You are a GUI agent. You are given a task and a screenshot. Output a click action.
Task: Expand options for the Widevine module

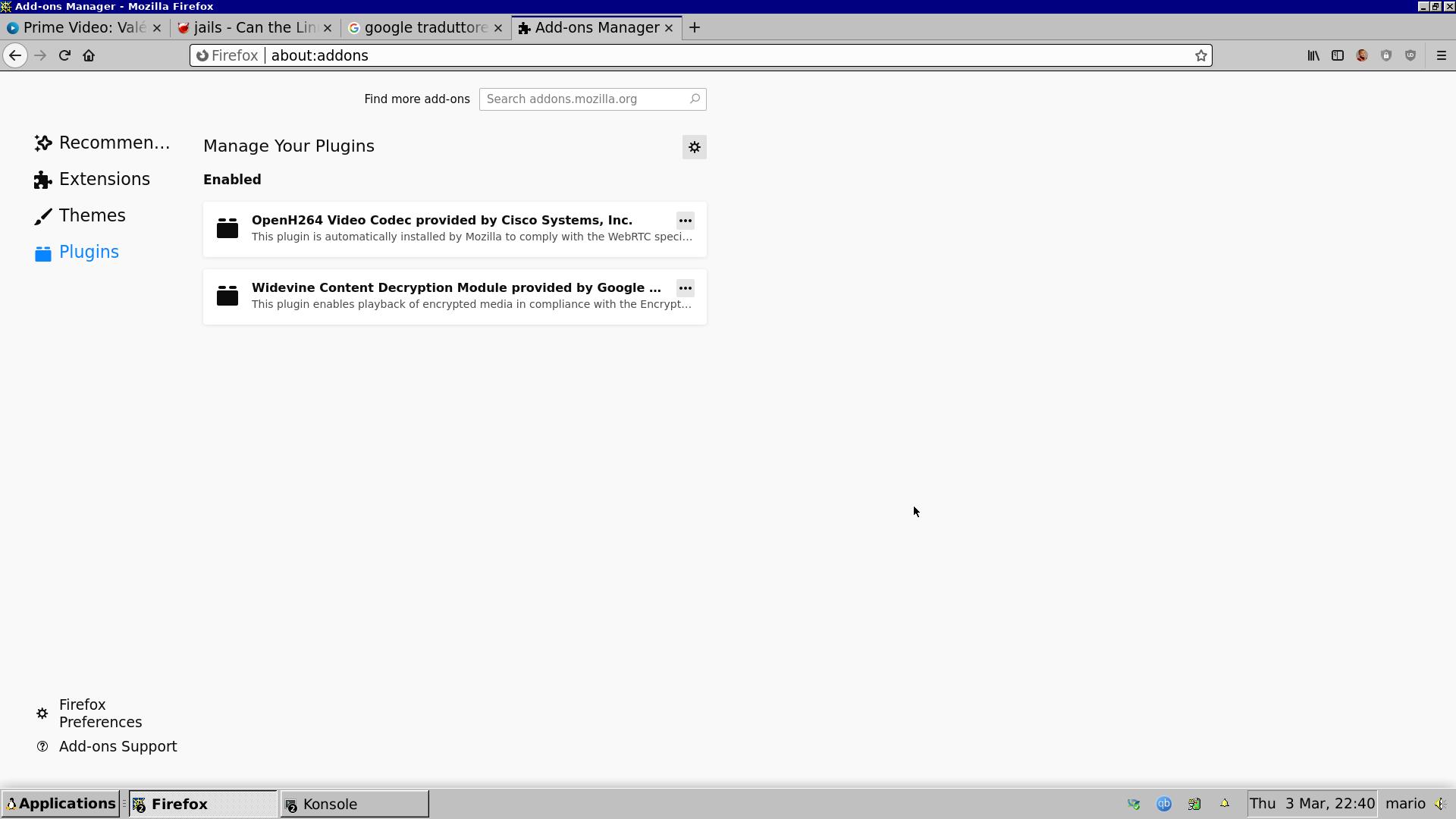(685, 288)
